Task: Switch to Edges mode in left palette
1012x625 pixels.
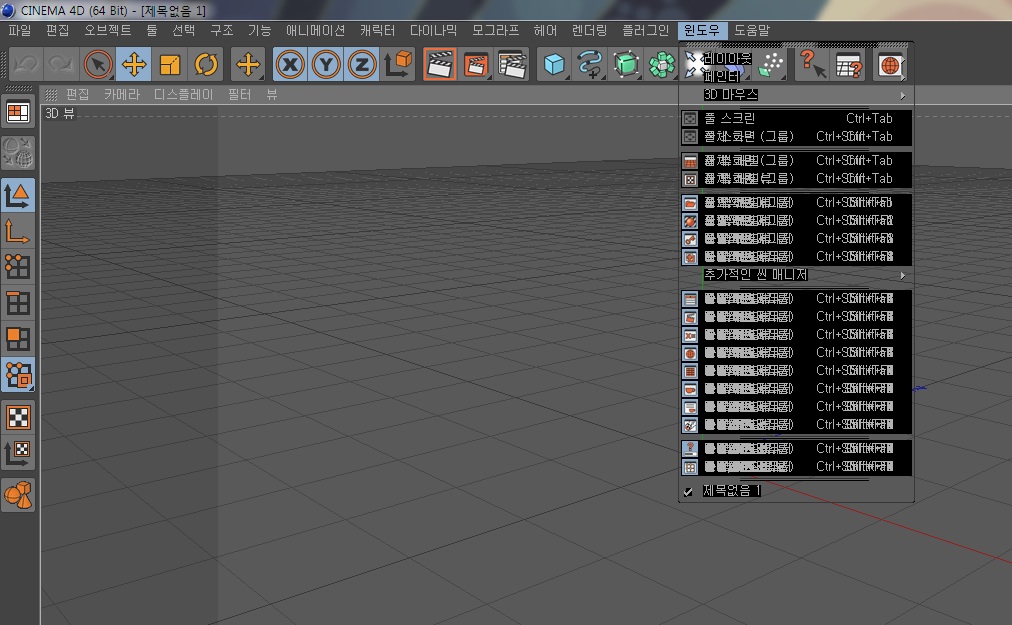Action: 18,303
